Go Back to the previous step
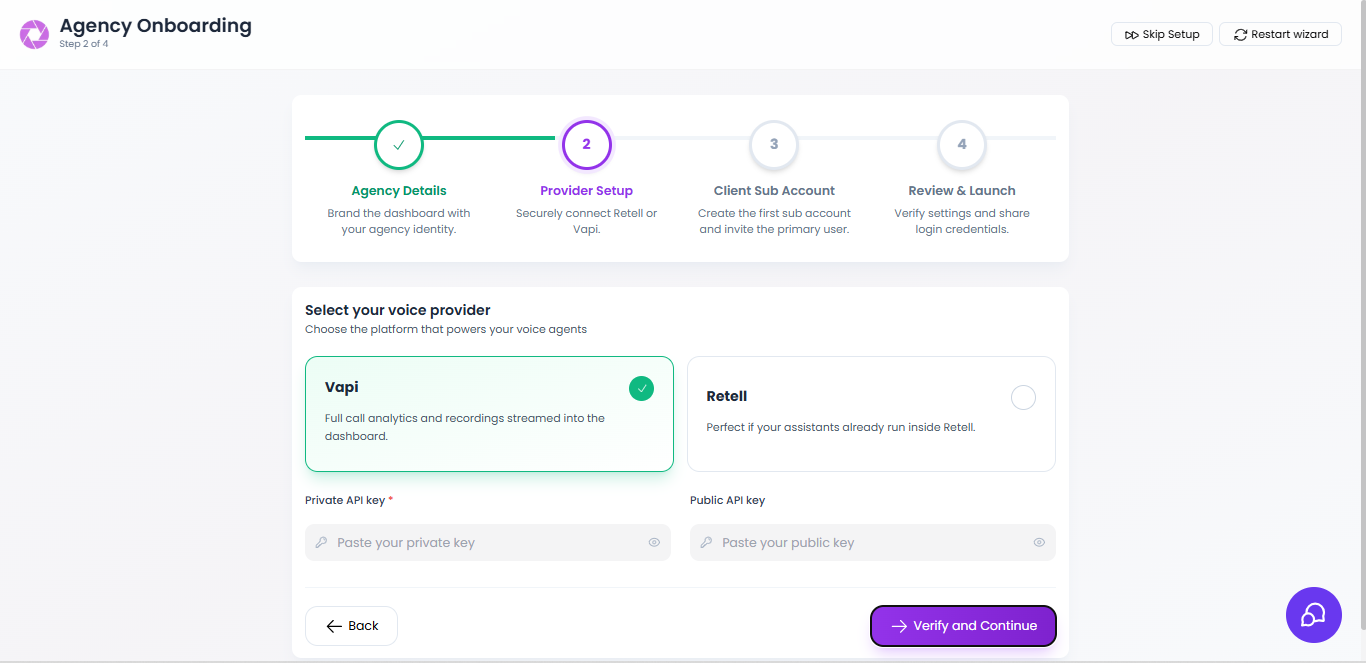 351,625
